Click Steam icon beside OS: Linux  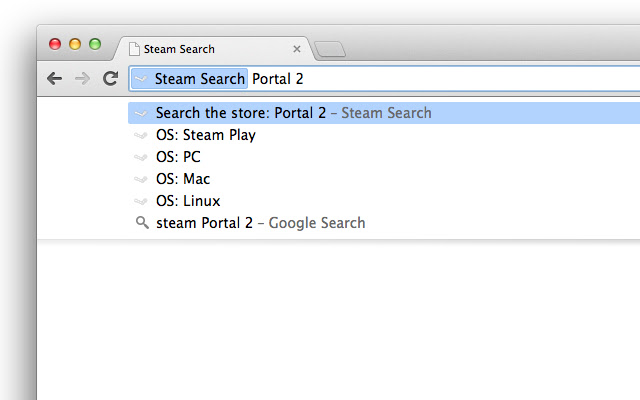click(x=141, y=201)
